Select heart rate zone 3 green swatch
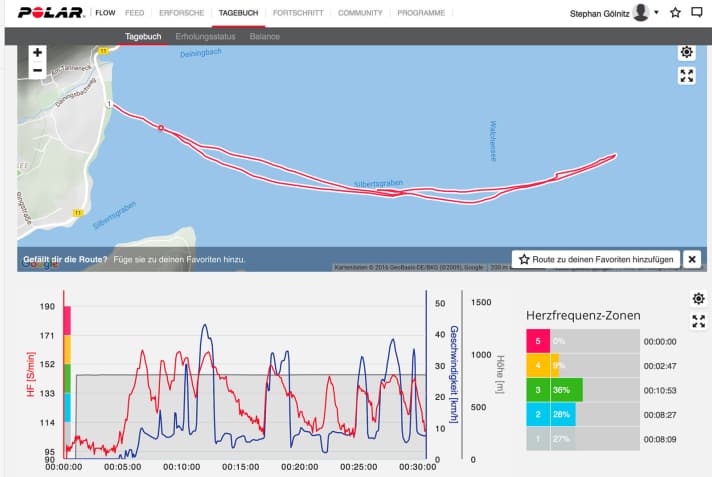Screen dimensions: 712x477 tap(538, 390)
